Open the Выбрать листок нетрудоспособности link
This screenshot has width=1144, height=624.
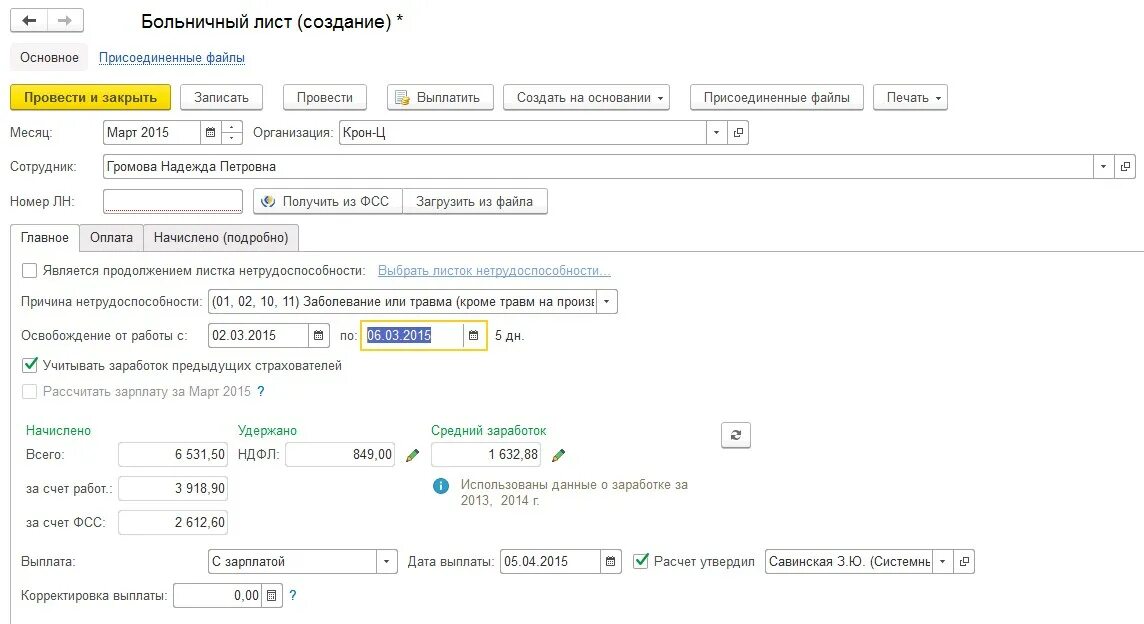(x=494, y=270)
